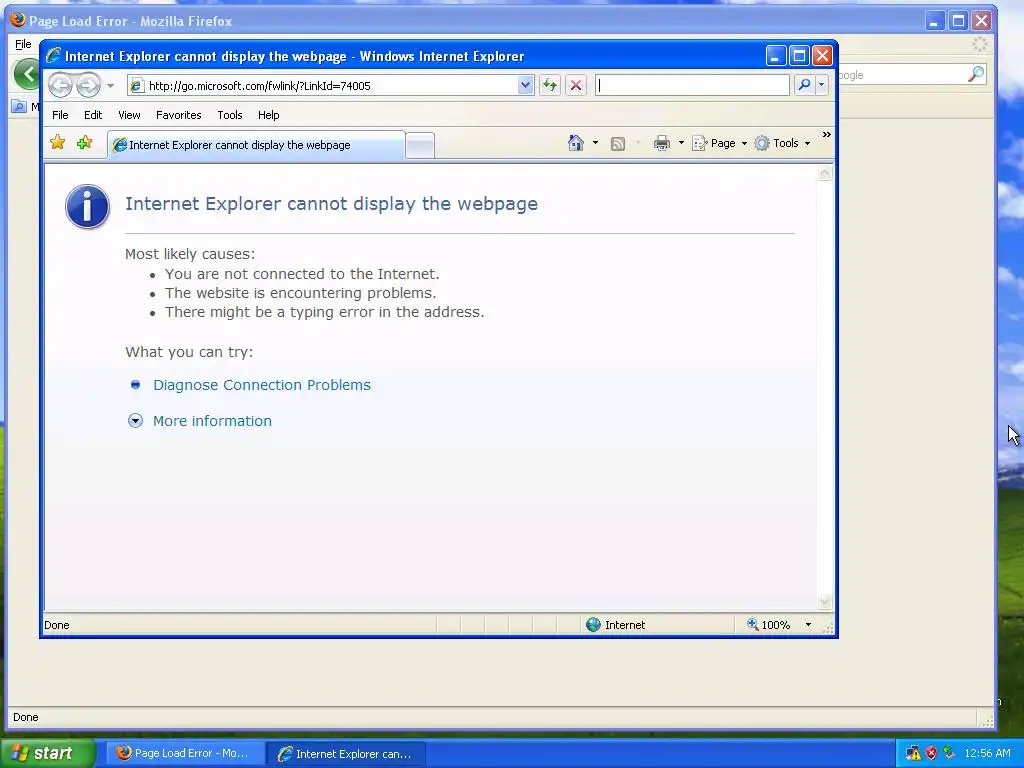
Task: Click the red security shield tray icon
Action: 931,754
